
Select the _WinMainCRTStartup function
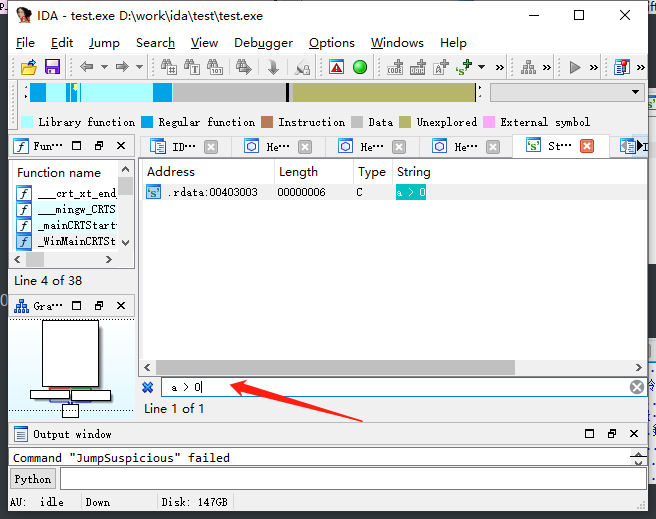tap(67, 241)
